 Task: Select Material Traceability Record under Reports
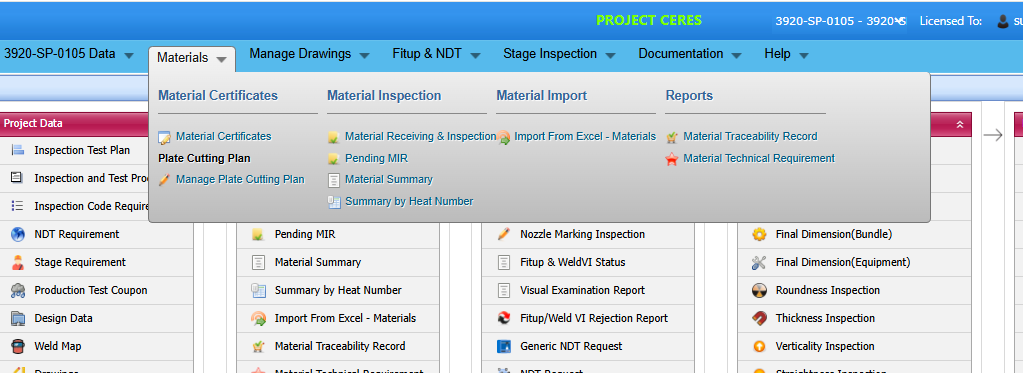pos(750,137)
